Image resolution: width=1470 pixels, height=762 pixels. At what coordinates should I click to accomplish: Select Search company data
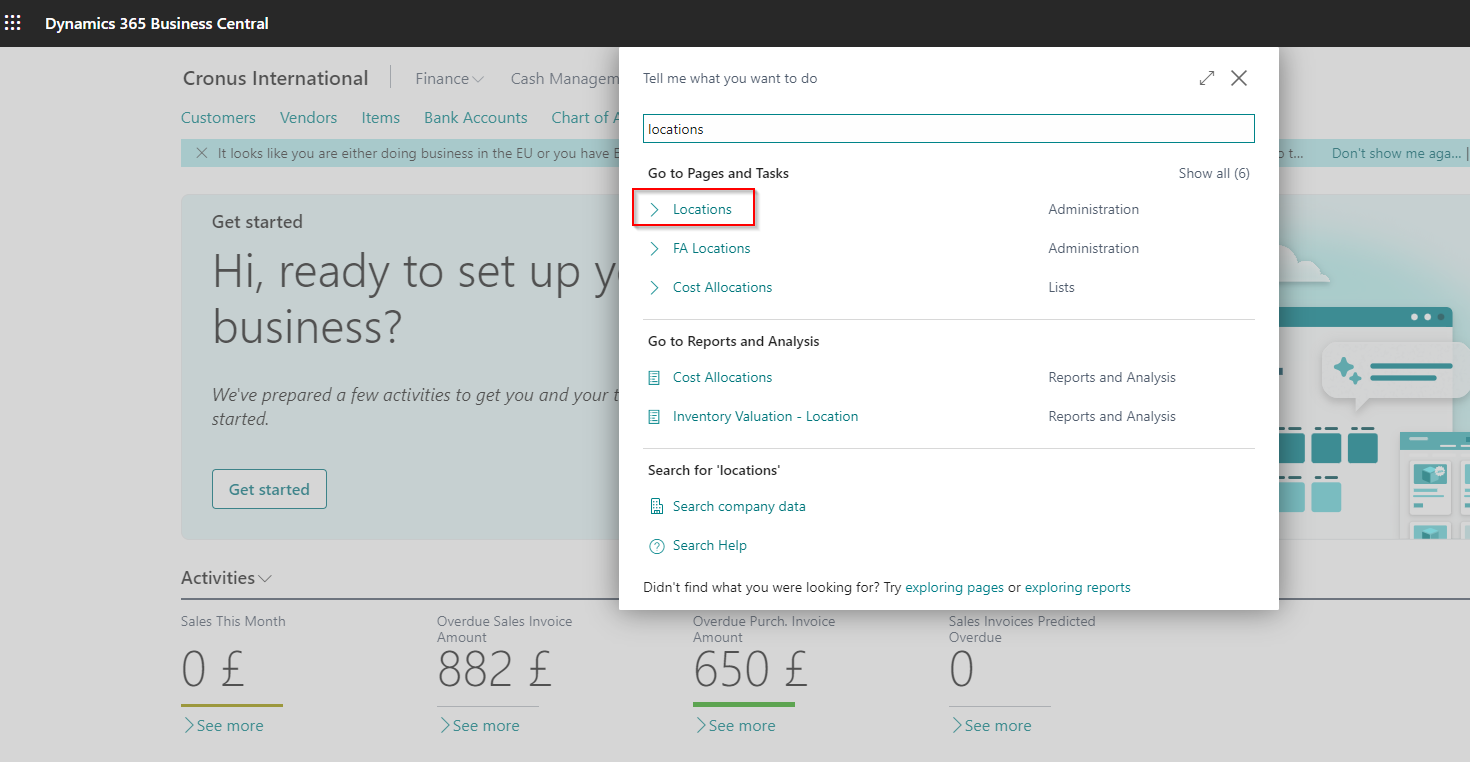[x=739, y=506]
